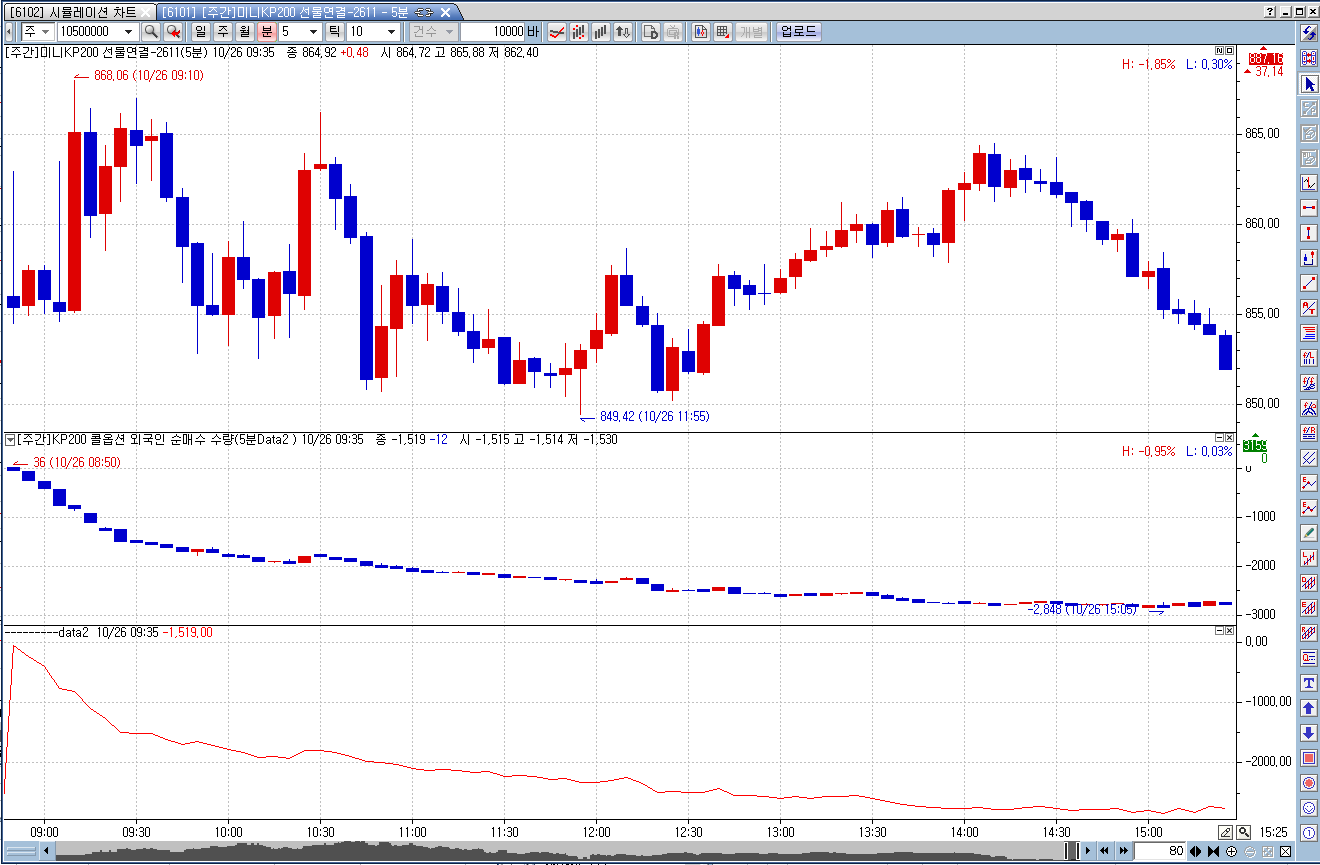Toggle the 월 (monthly) period button
Viewport: 1320px width, 865px height.
(245, 32)
